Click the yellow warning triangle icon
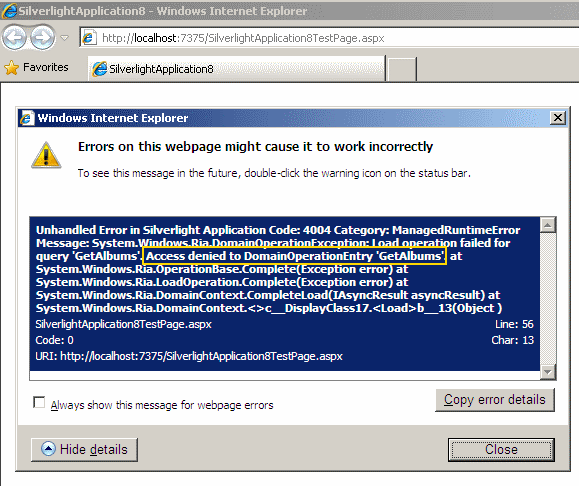The height and width of the screenshot is (486, 579). coord(46,155)
